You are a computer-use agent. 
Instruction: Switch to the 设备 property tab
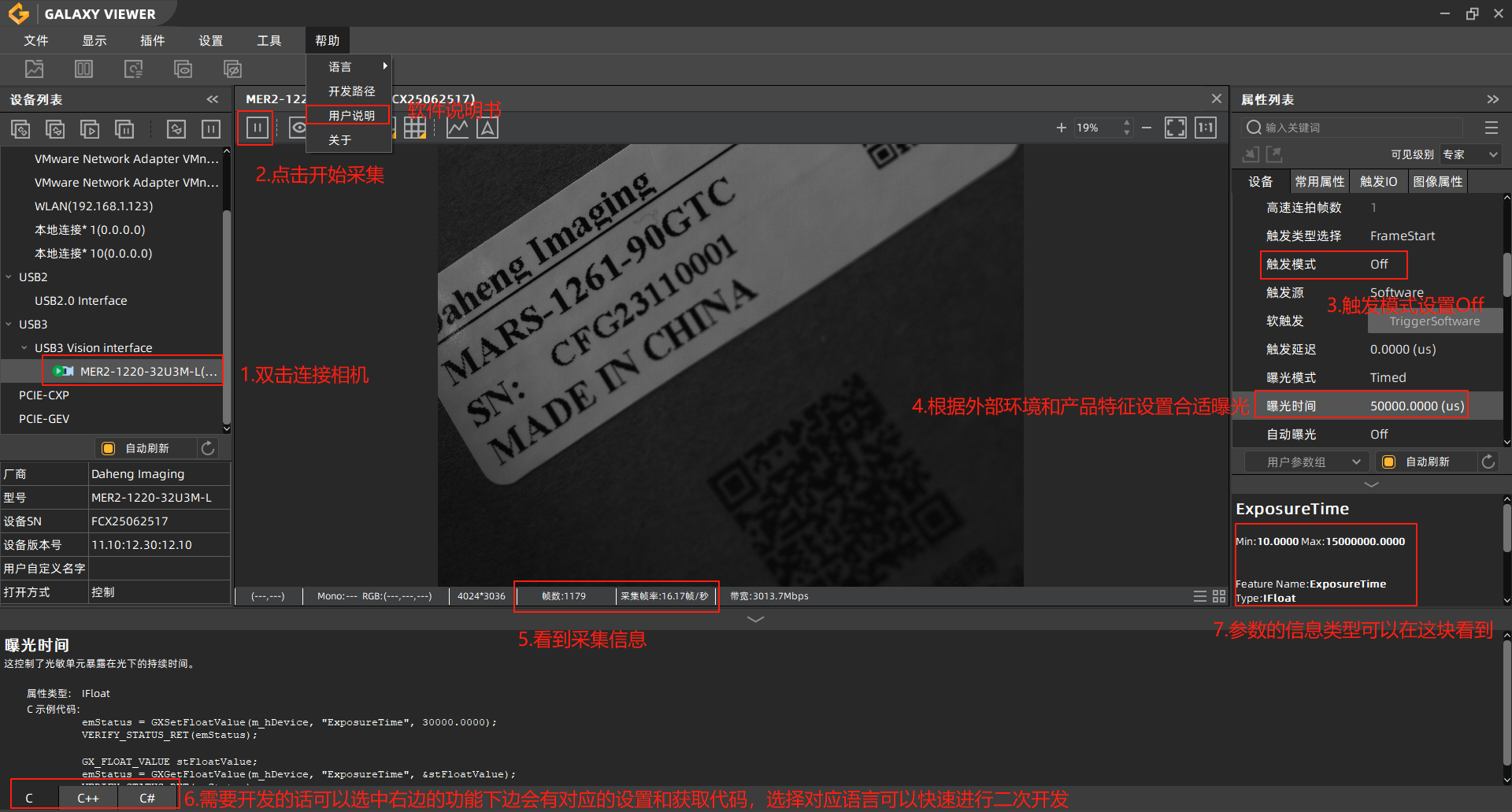coord(1261,182)
